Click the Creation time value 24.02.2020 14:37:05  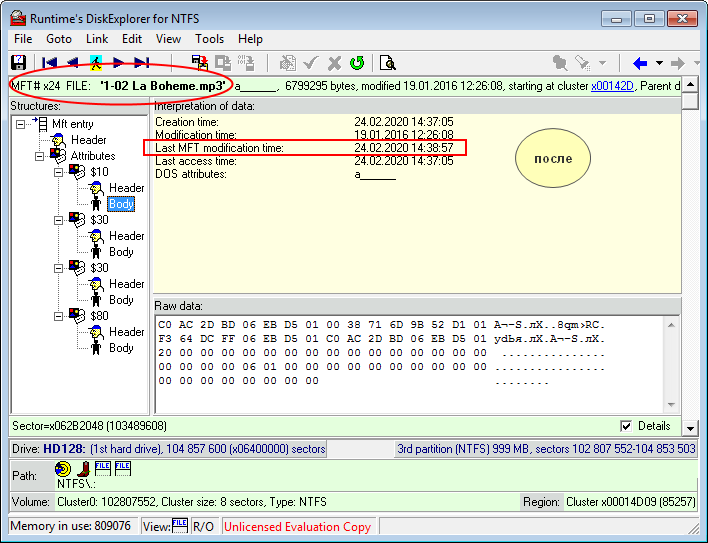click(x=404, y=122)
